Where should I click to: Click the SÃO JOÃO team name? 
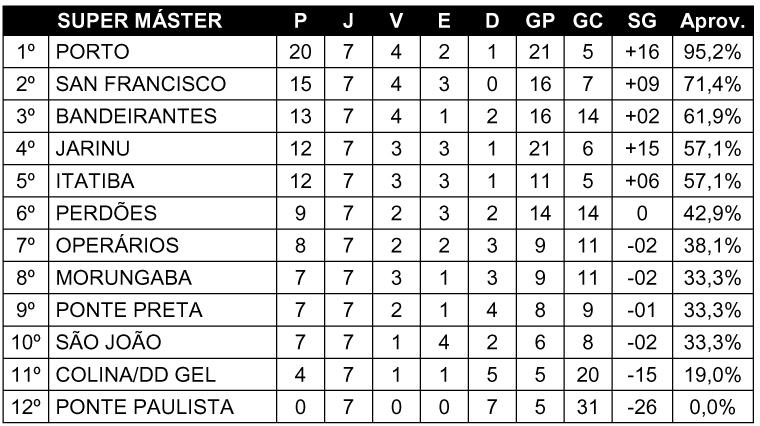(x=109, y=342)
